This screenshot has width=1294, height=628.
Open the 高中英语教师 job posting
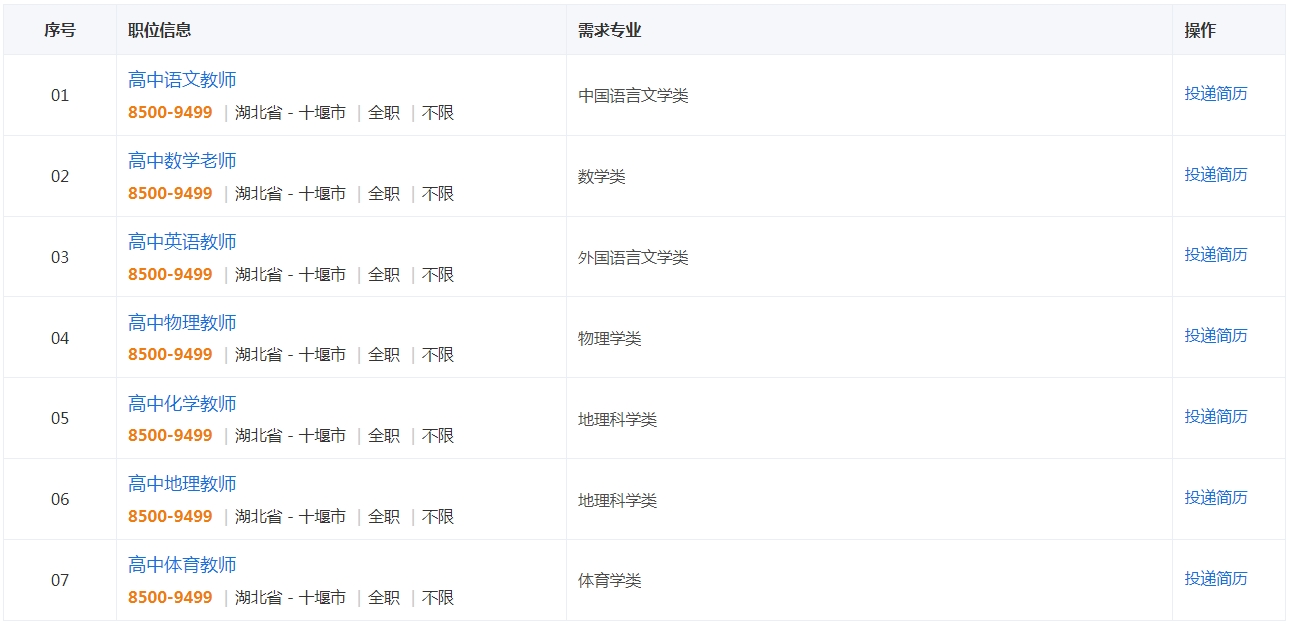tap(182, 242)
